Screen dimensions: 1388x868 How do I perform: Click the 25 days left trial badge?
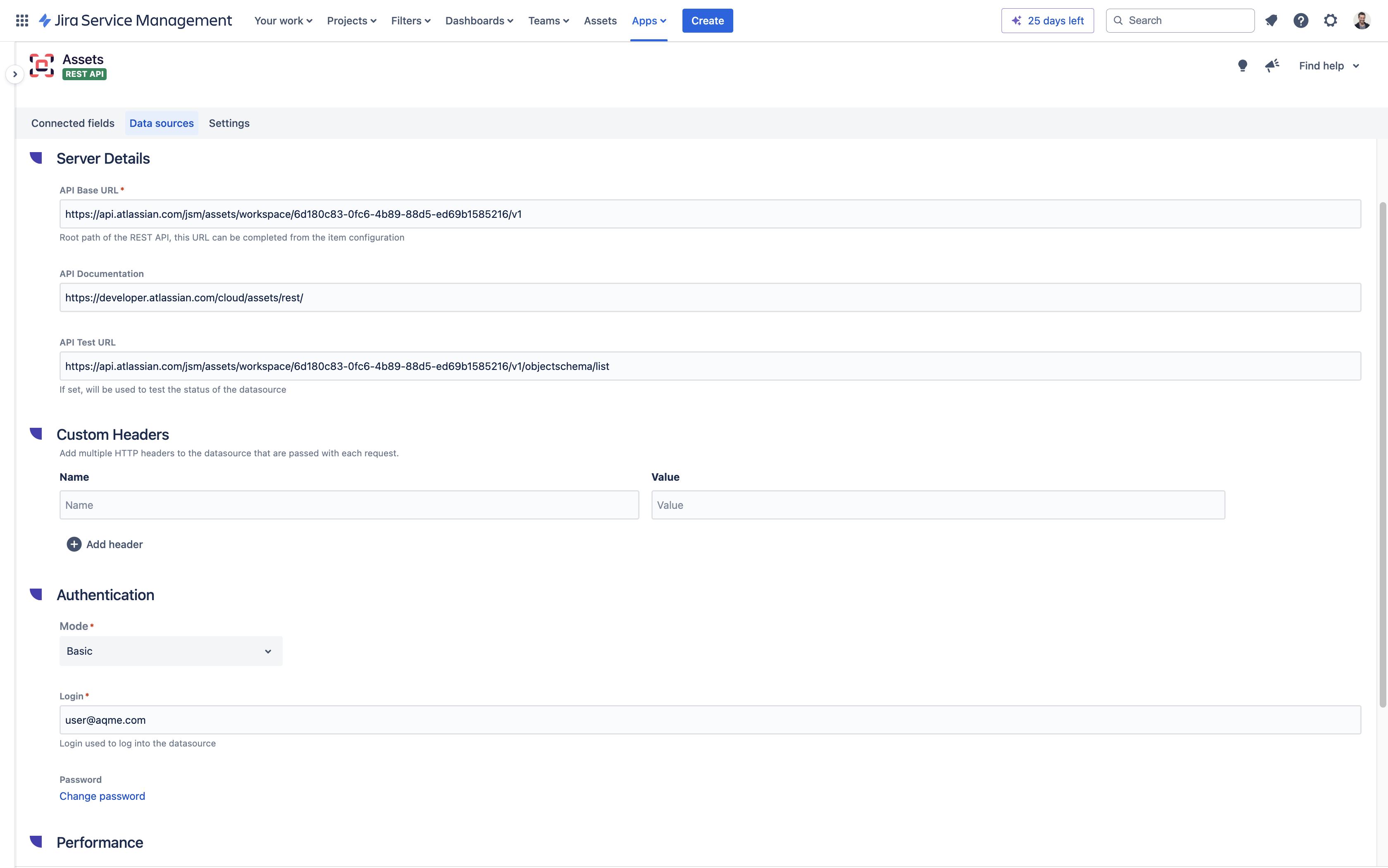coord(1047,20)
